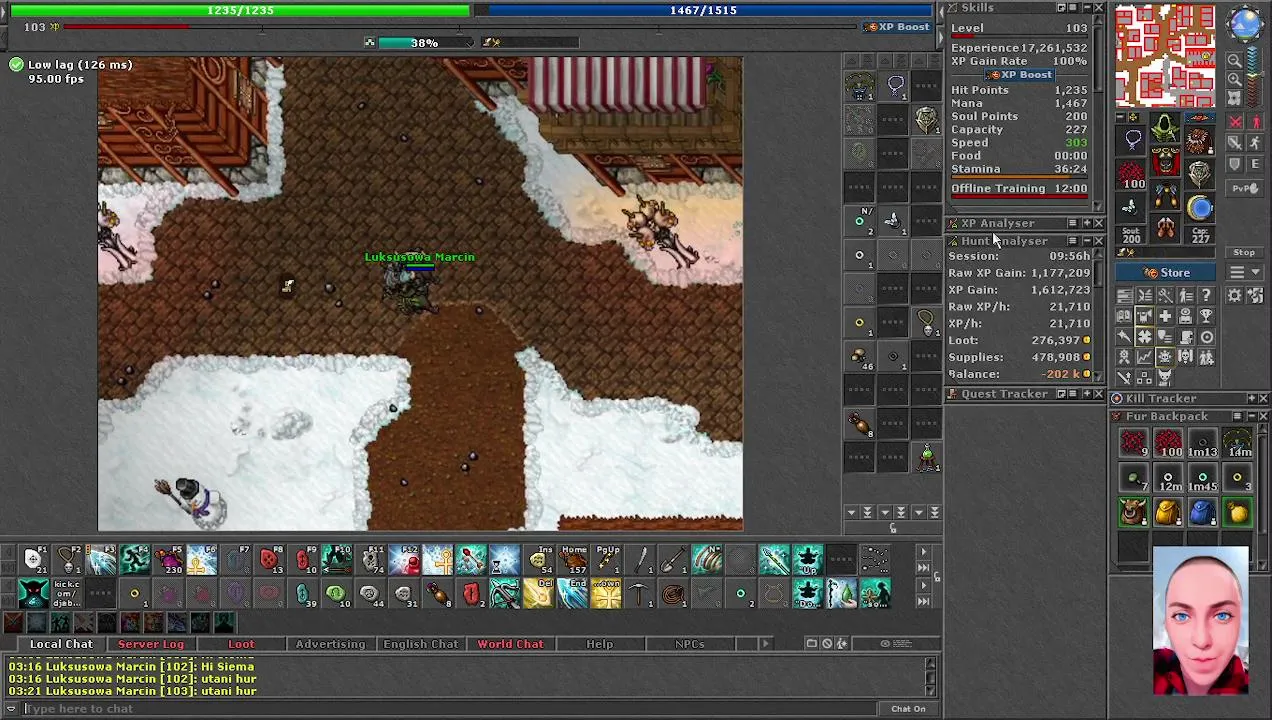Toggle the PvP mode button
This screenshot has width=1272, height=720.
coord(1244,188)
